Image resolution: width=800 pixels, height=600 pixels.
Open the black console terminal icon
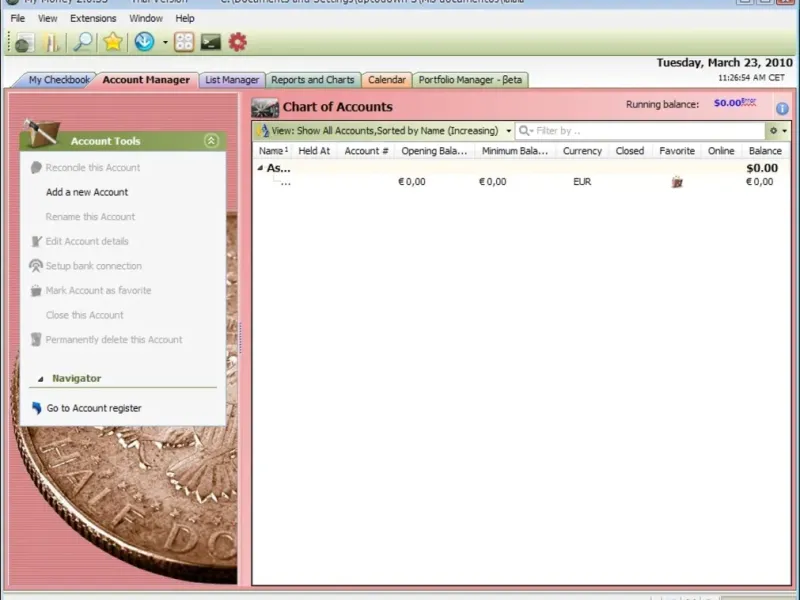click(211, 42)
